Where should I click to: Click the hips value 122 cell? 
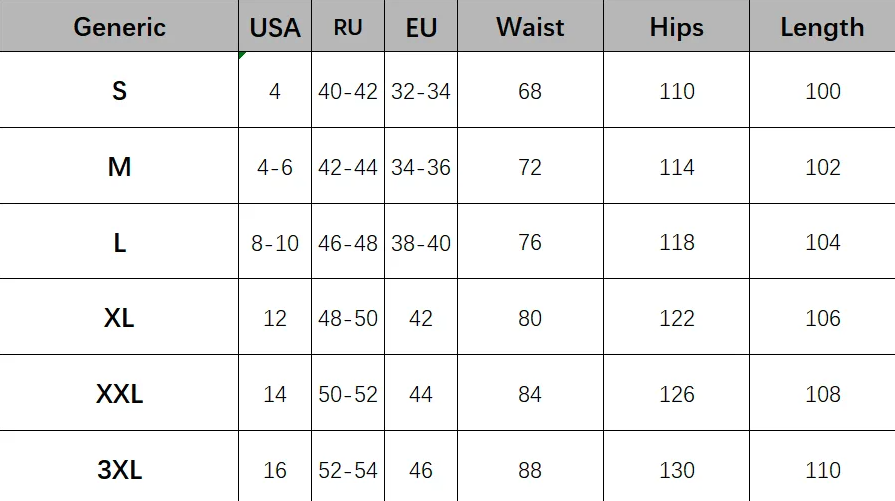[677, 318]
